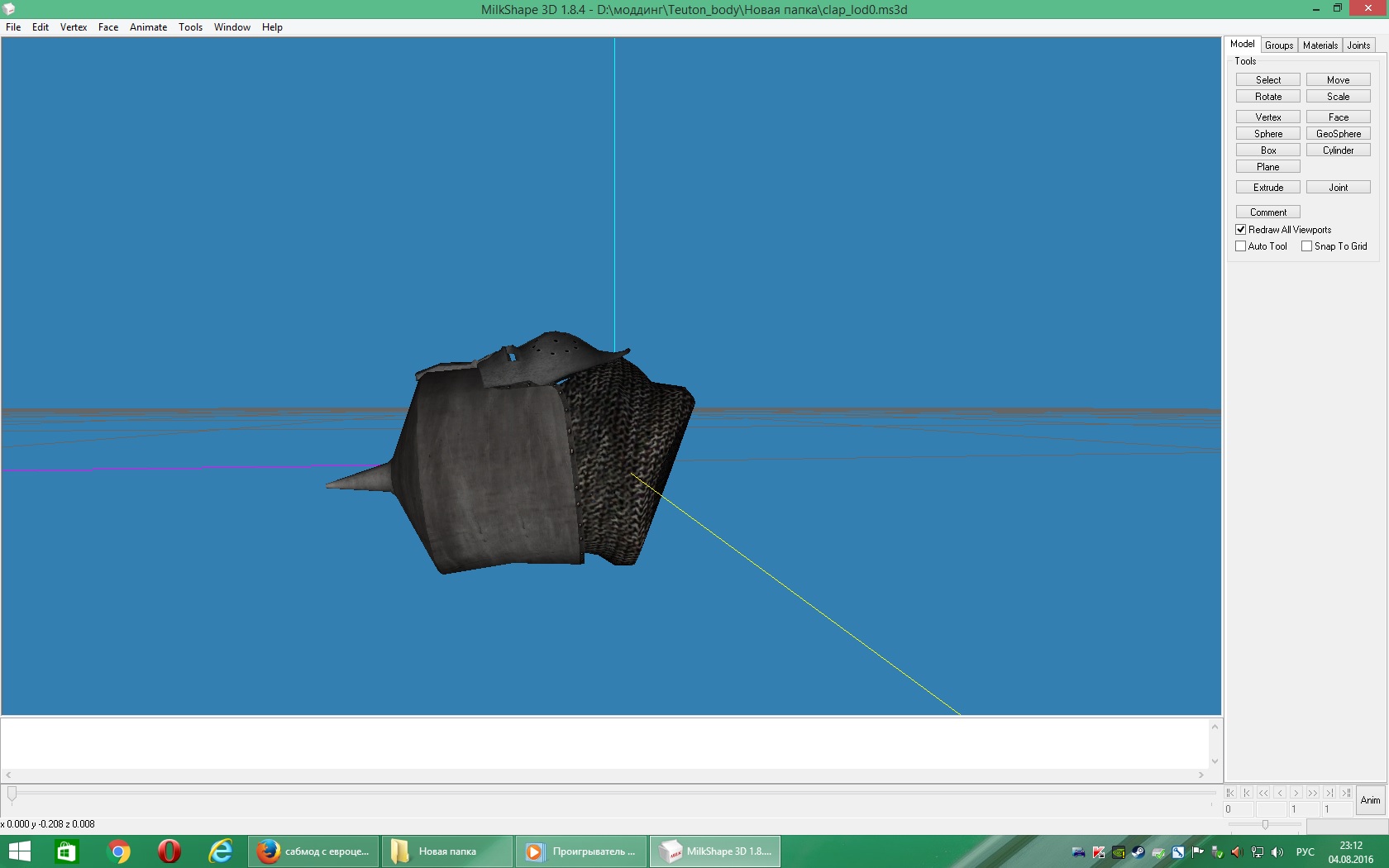Uncheck Redraw All Viewports
1389x868 pixels.
coord(1240,230)
